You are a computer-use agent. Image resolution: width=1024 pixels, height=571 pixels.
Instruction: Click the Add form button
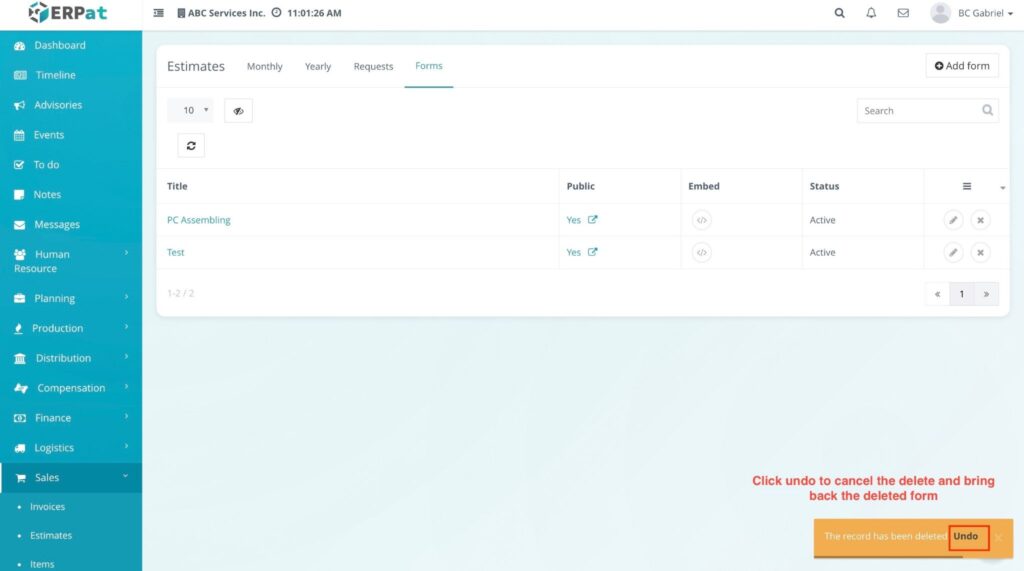(x=961, y=66)
